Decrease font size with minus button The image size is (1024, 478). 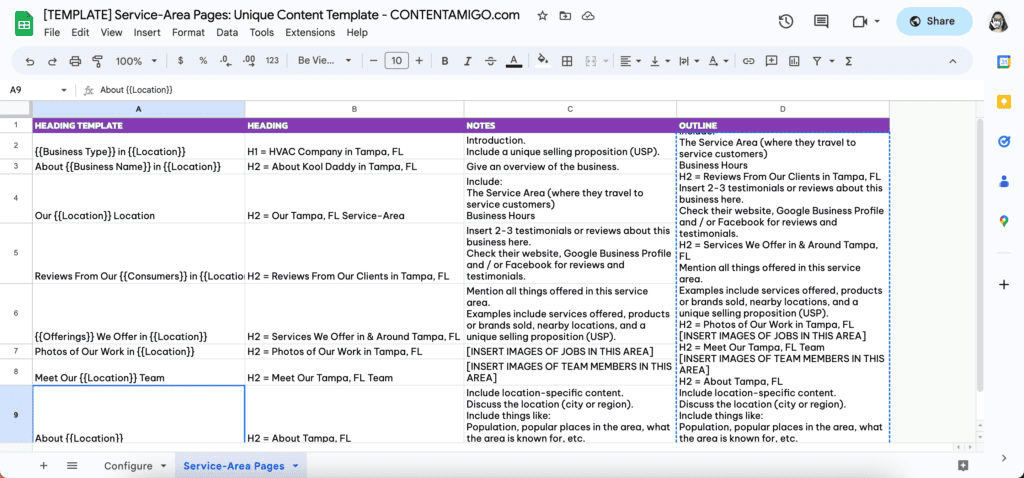374,61
